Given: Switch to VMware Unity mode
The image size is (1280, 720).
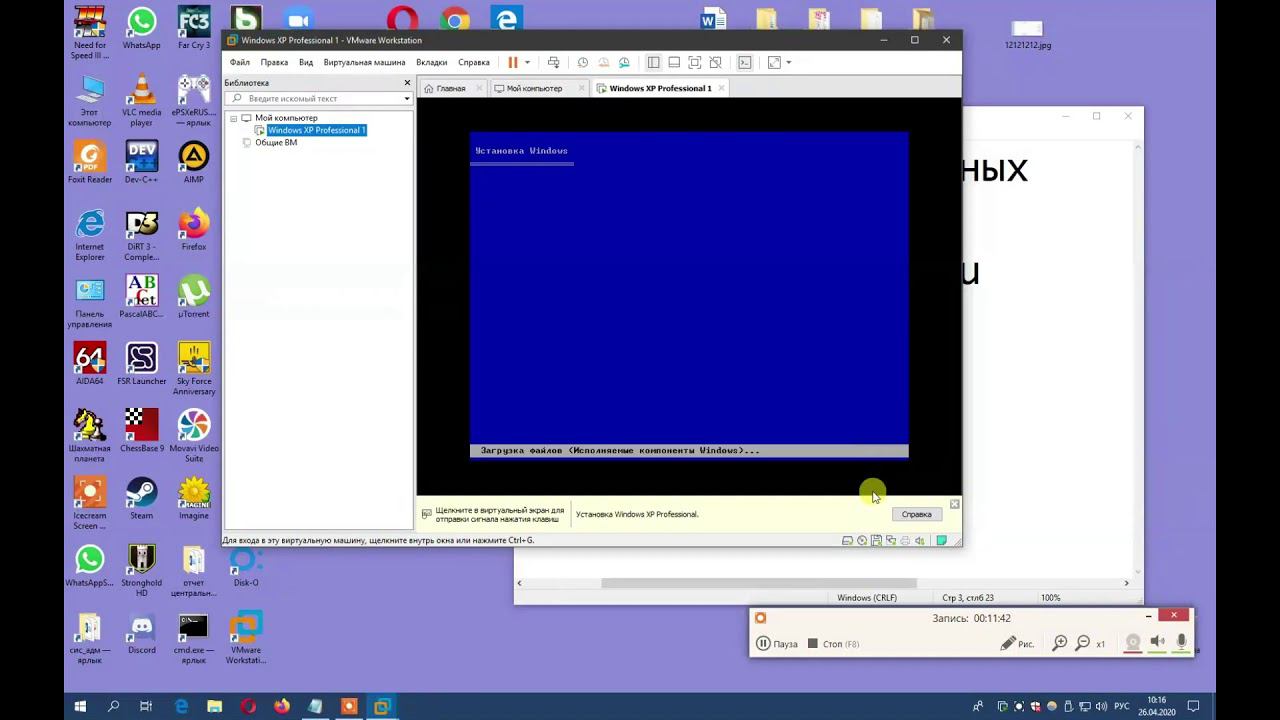Looking at the screenshot, I should 715,62.
